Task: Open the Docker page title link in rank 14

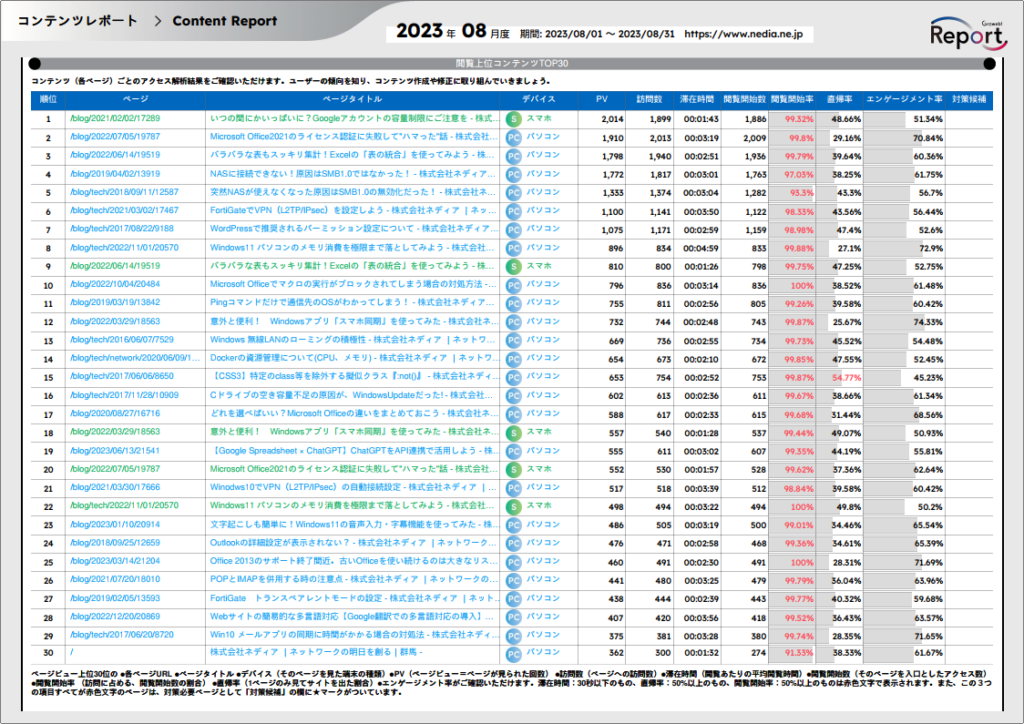Action: tap(354, 359)
